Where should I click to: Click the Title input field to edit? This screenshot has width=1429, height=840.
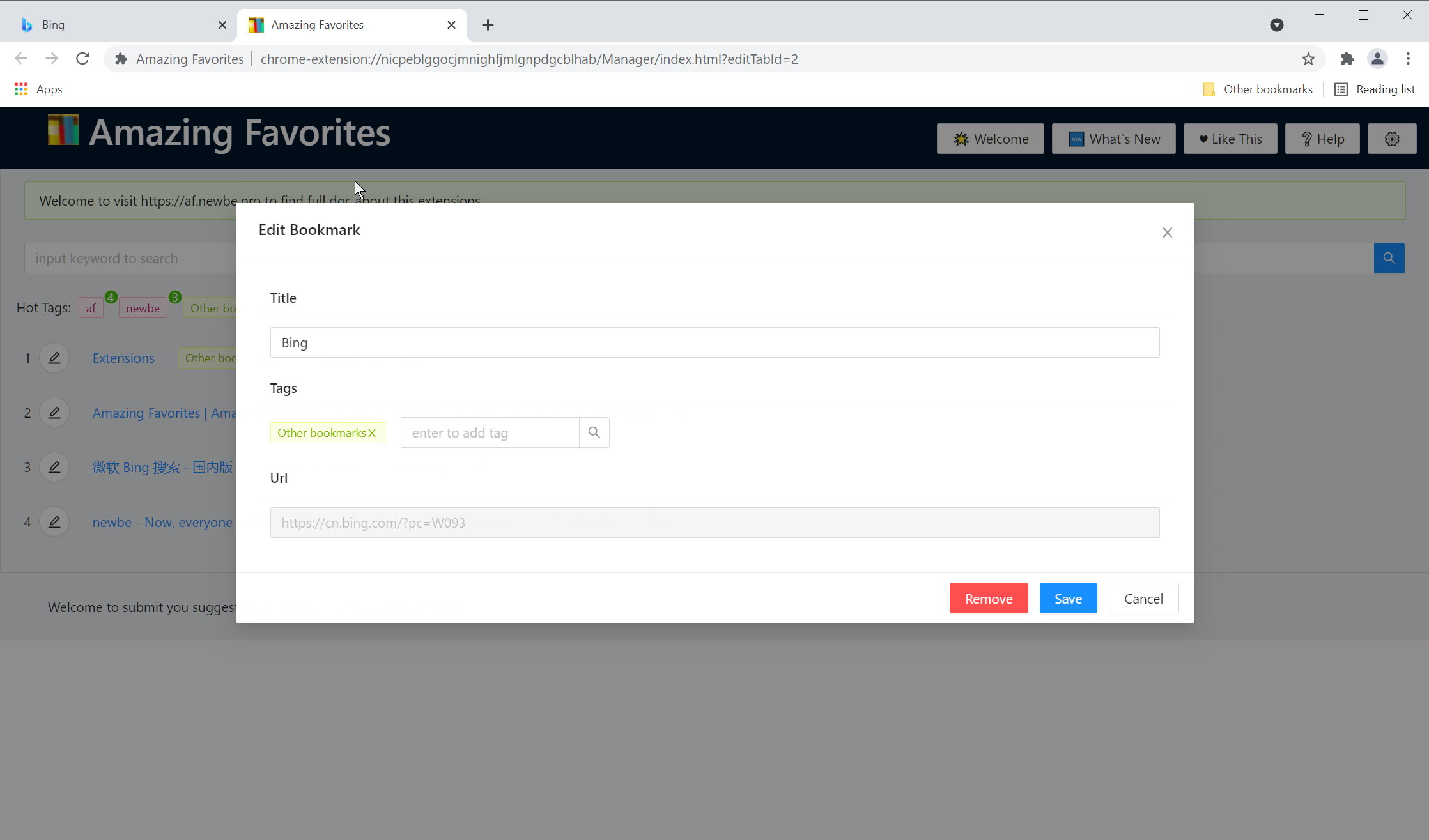pyautogui.click(x=714, y=342)
